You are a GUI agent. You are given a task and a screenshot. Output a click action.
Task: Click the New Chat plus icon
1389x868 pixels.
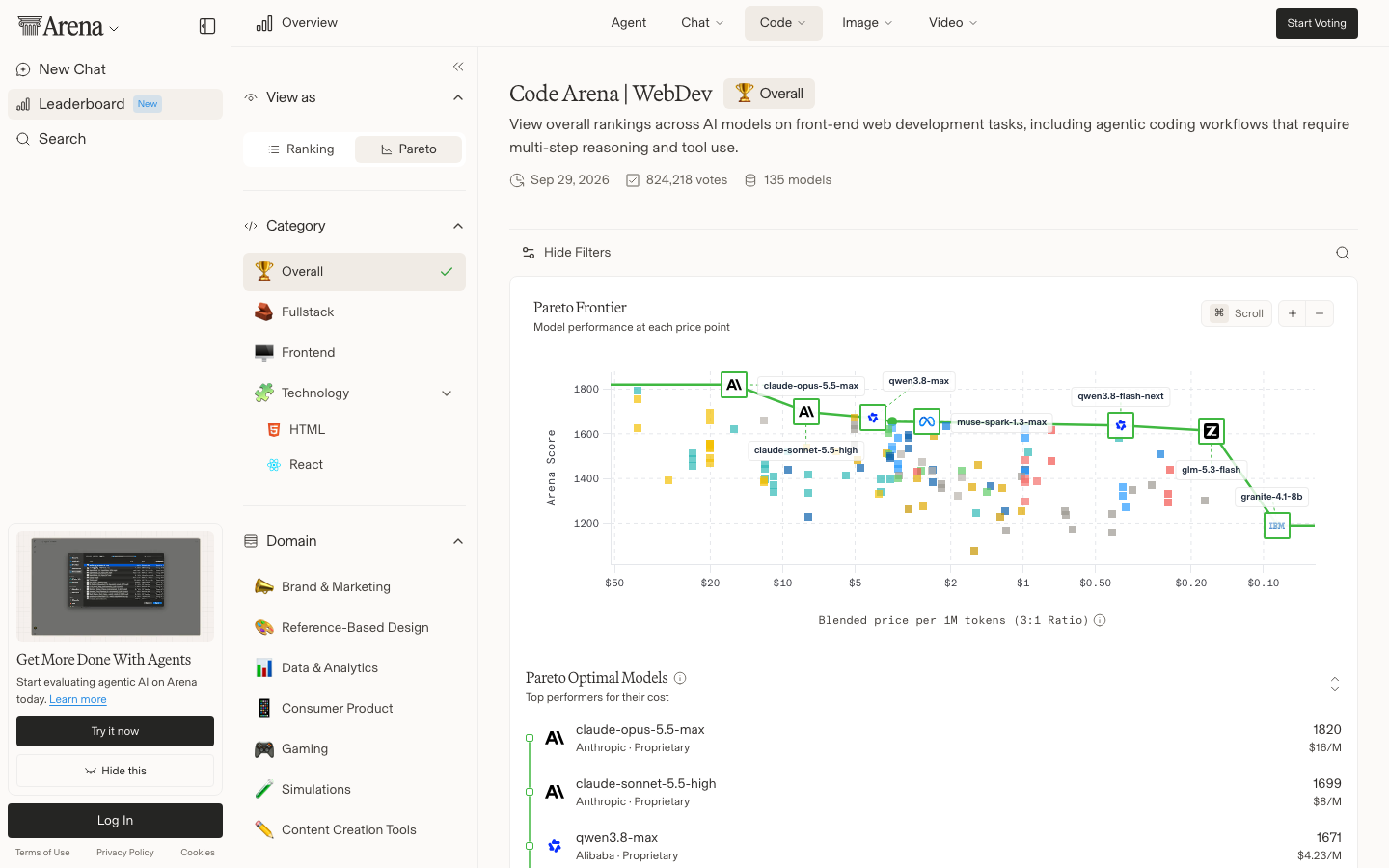click(x=23, y=69)
